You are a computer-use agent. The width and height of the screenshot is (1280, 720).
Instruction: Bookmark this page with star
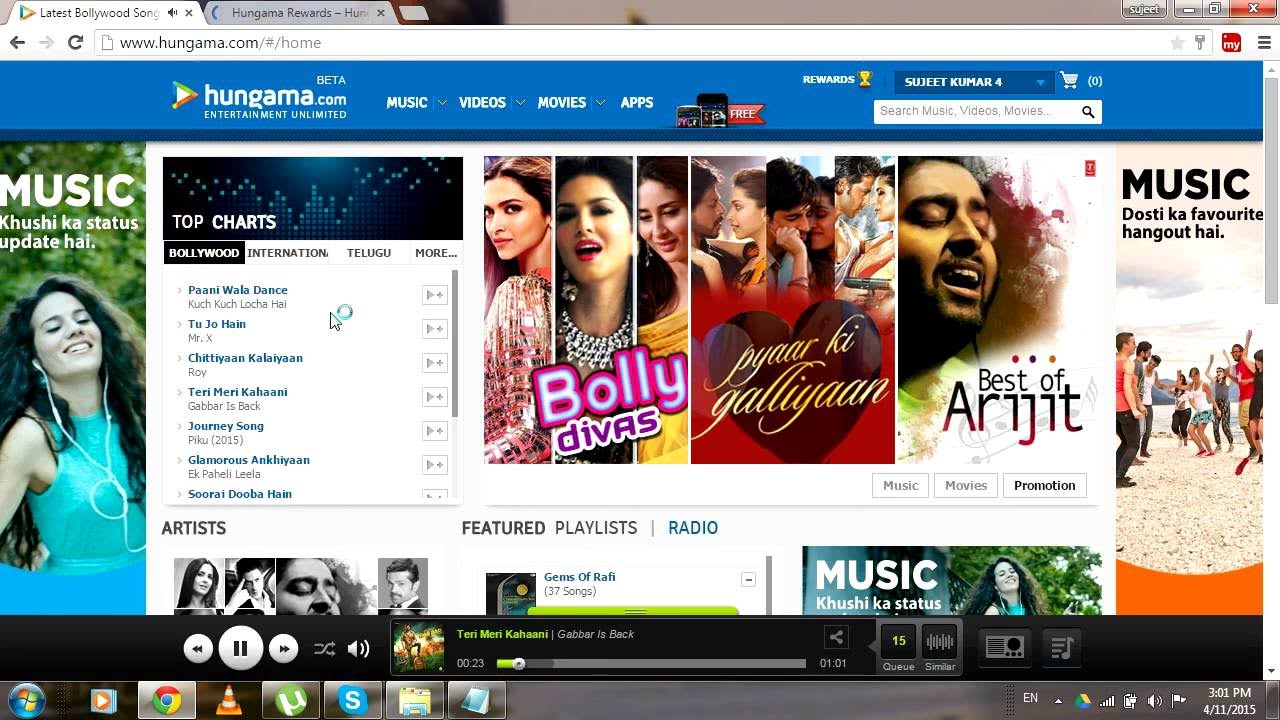[1177, 43]
